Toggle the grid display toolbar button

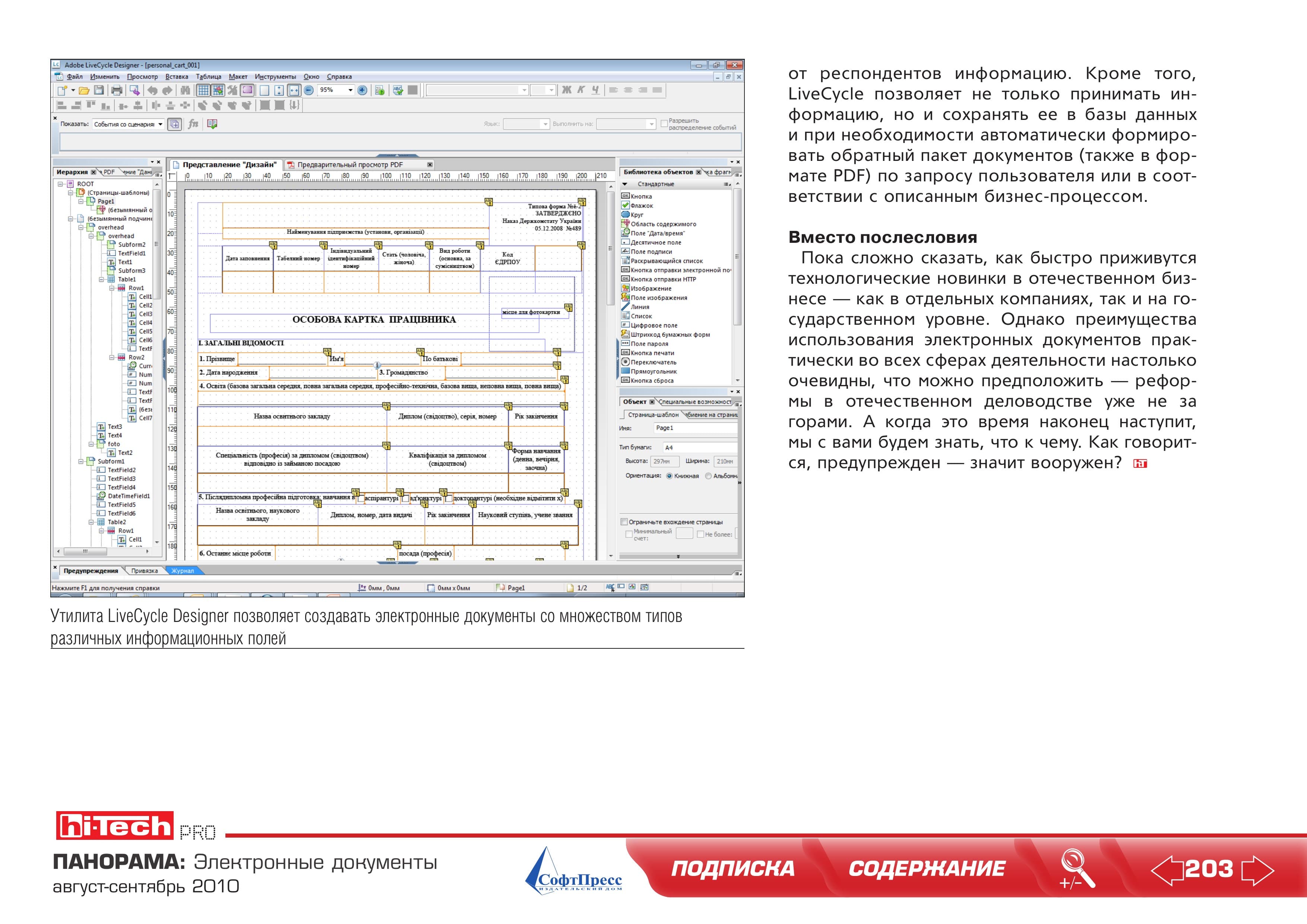203,90
